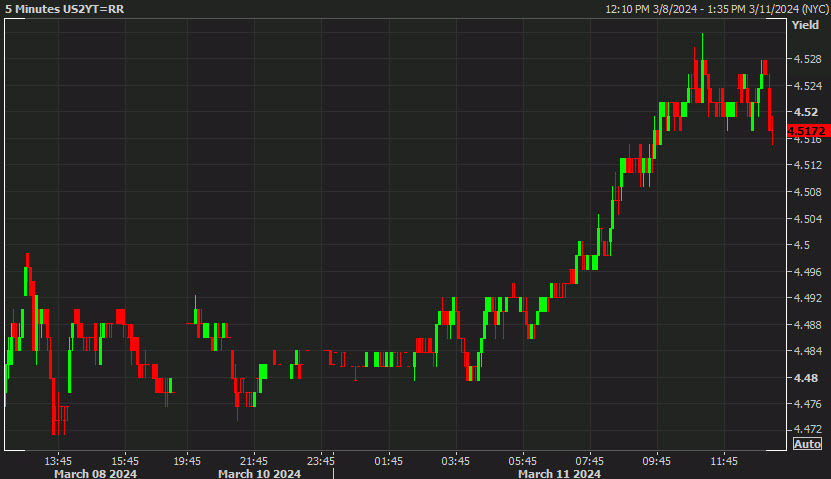
Task: Click the 4.5172 current yield price tag
Action: [x=808, y=131]
